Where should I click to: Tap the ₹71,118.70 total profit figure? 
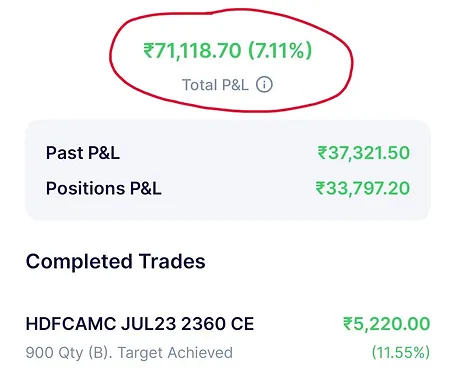[192, 51]
